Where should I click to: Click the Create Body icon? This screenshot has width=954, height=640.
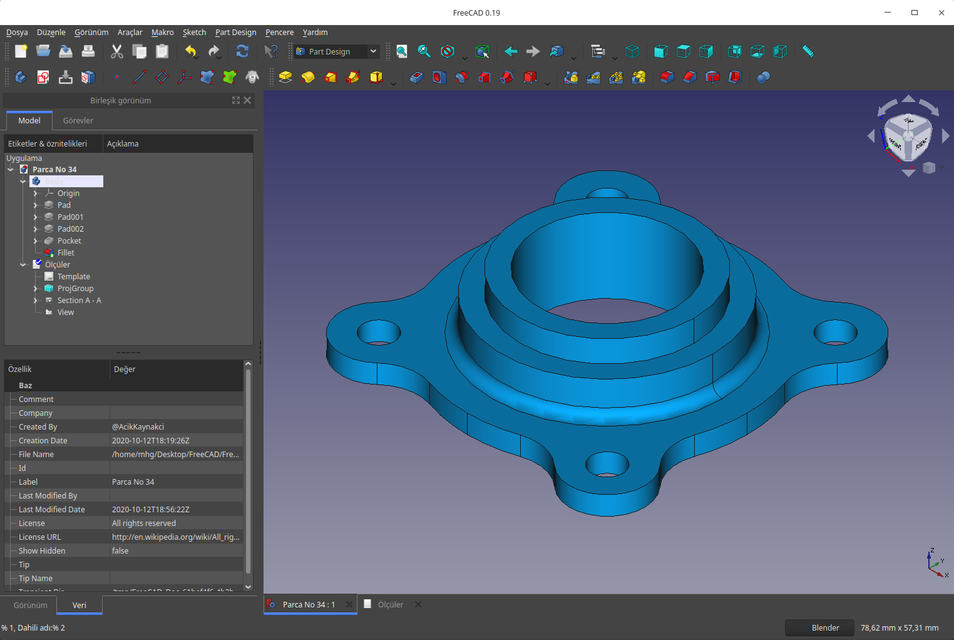pos(19,76)
